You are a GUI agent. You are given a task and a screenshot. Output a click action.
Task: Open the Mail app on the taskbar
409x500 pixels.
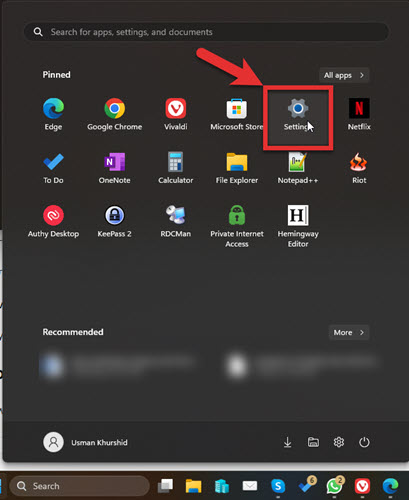pos(250,486)
